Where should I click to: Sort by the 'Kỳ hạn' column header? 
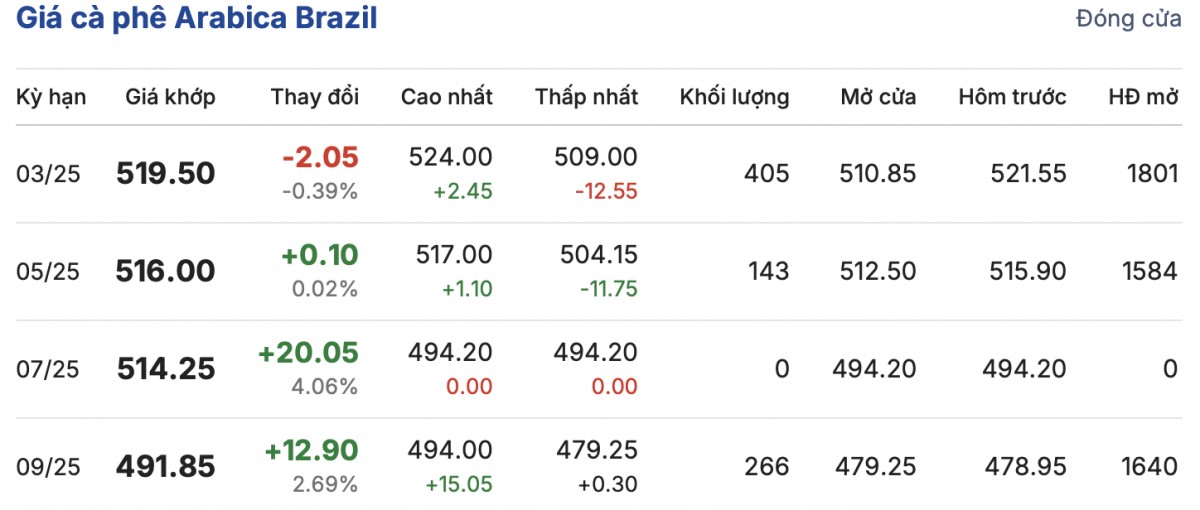pyautogui.click(x=51, y=97)
